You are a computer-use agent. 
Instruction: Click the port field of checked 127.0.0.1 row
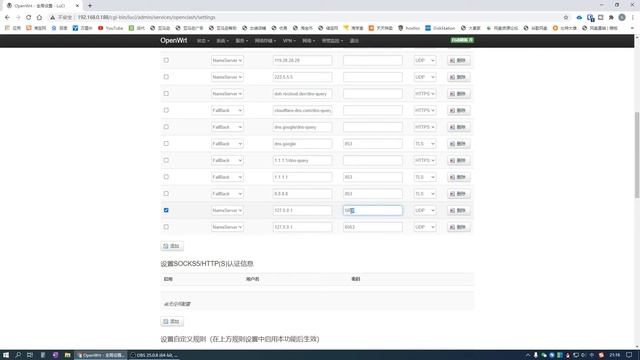click(x=373, y=210)
